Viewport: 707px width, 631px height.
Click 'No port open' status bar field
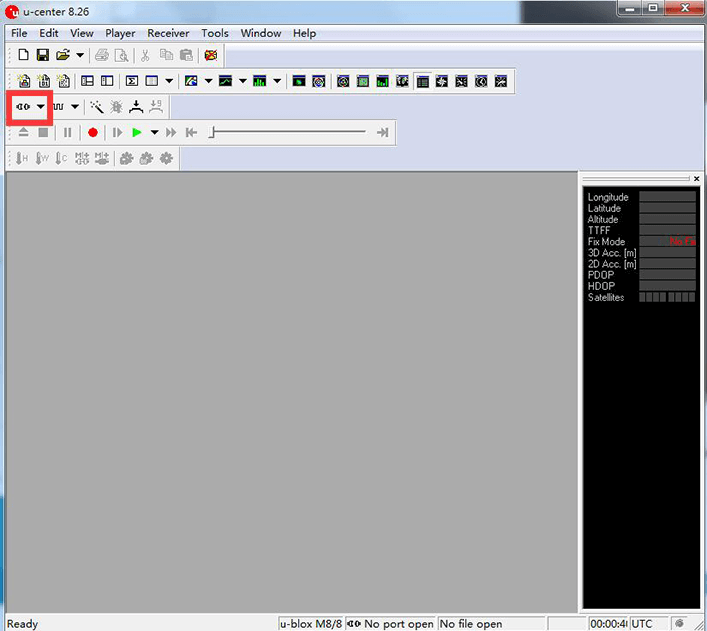[390, 624]
